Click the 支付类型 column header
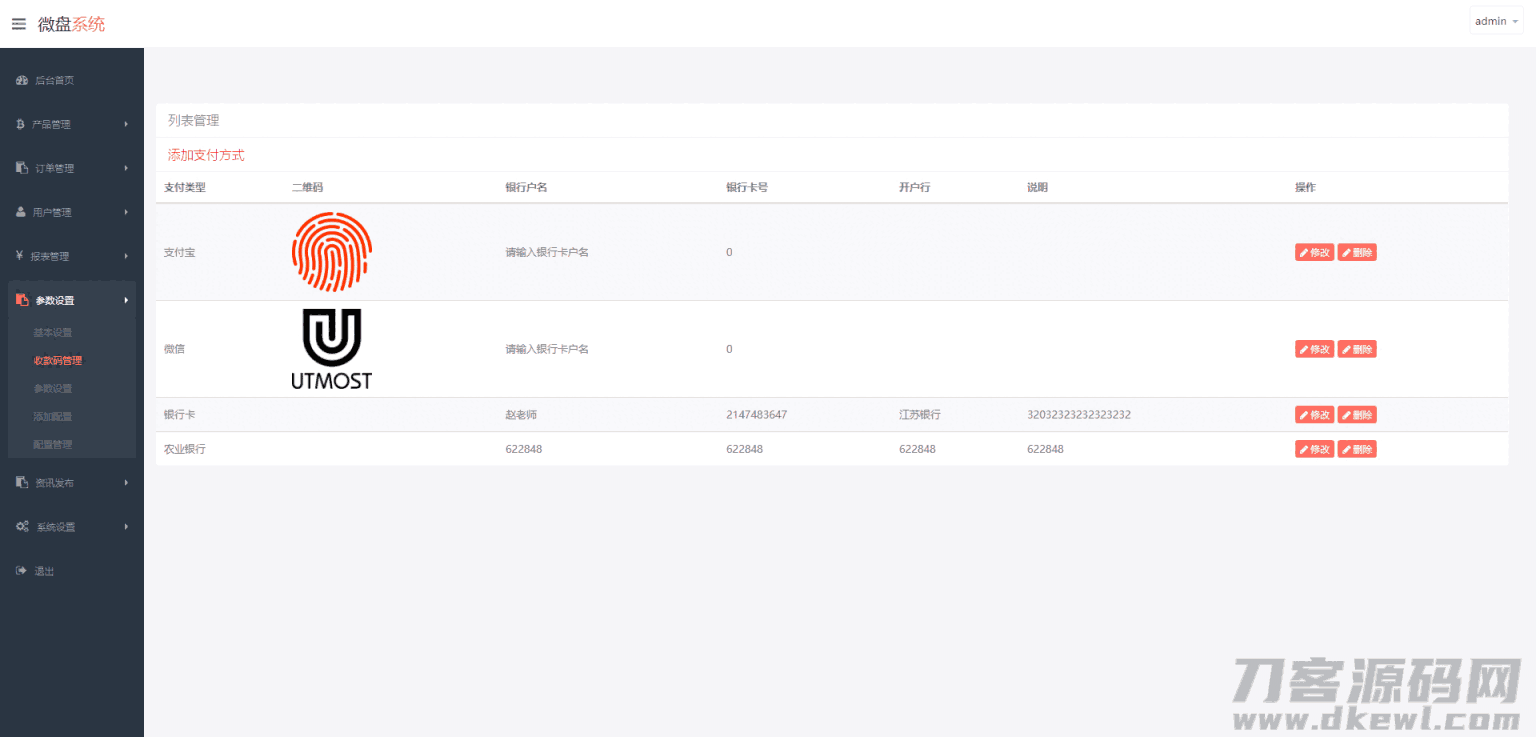This screenshot has width=1536, height=737. click(x=184, y=187)
